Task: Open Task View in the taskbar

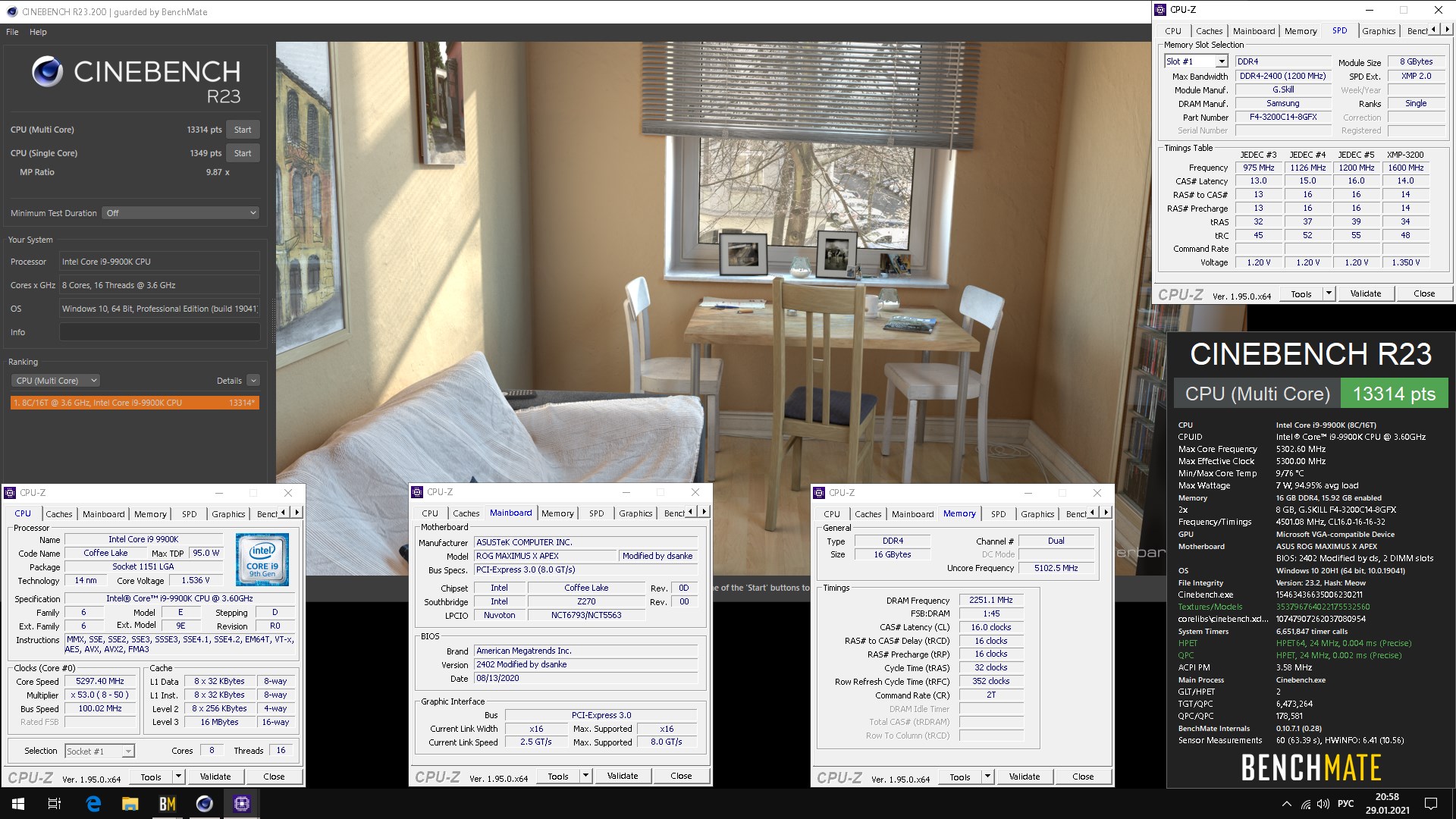Action: [55, 804]
